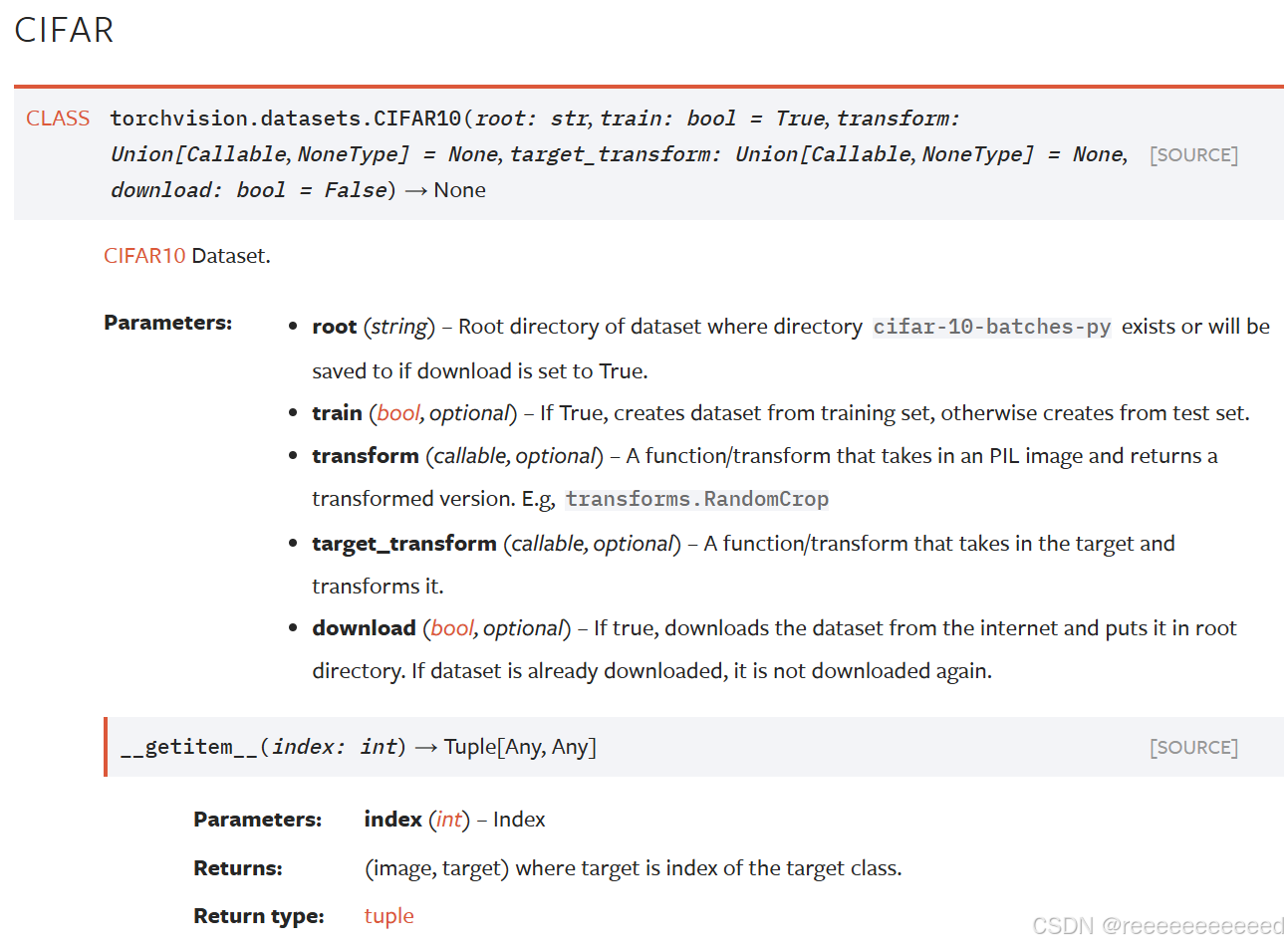Image resolution: width=1288 pixels, height=947 pixels.
Task: Click the target_transform parameter name
Action: click(403, 543)
